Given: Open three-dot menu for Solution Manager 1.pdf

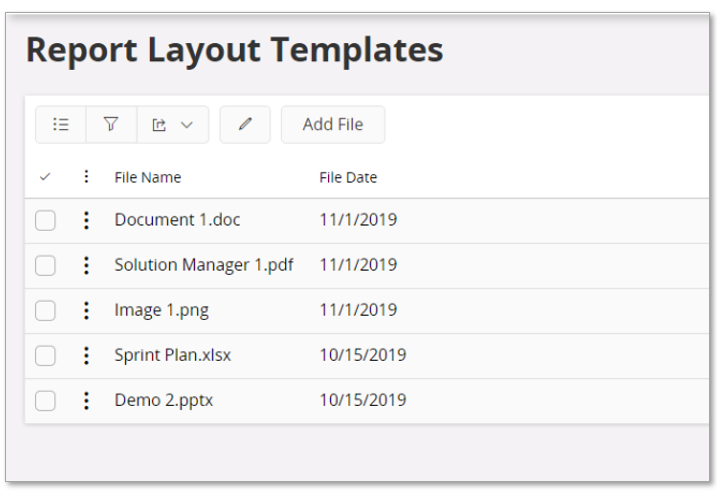Looking at the screenshot, I should 86,266.
